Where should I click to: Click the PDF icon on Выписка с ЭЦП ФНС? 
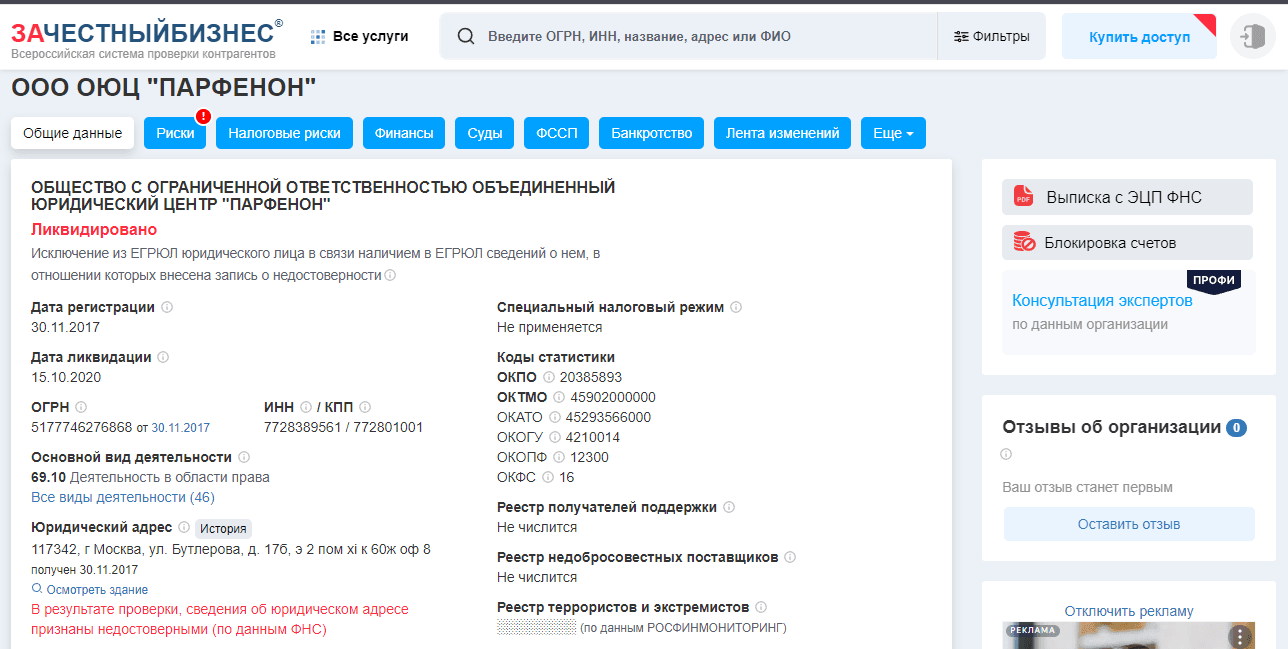[x=1022, y=196]
